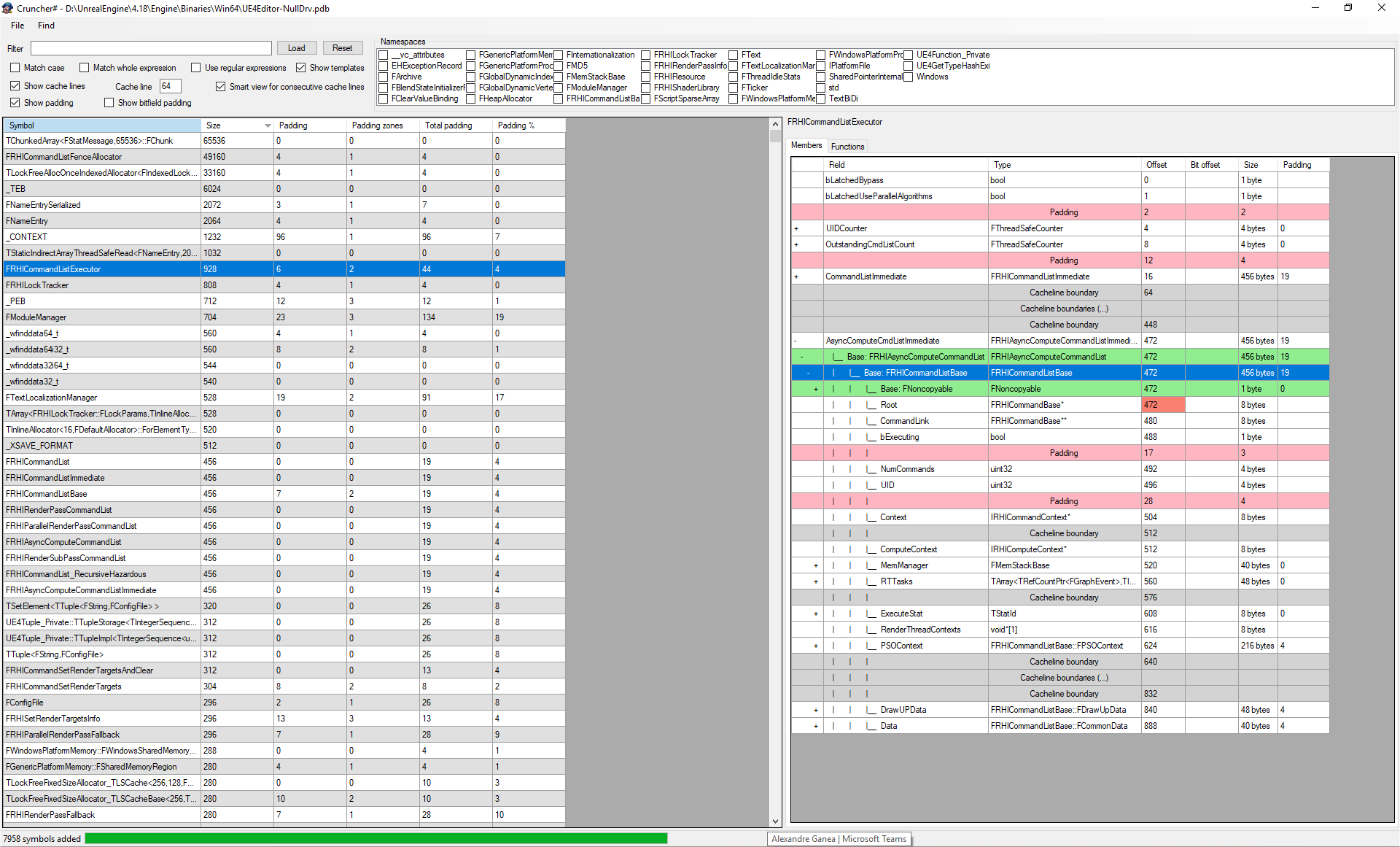Select the _PEB symbol row

pos(284,301)
